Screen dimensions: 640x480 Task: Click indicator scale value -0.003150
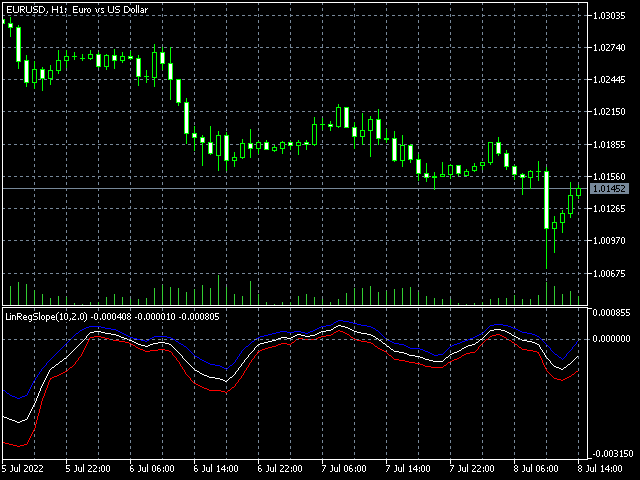[x=611, y=454]
